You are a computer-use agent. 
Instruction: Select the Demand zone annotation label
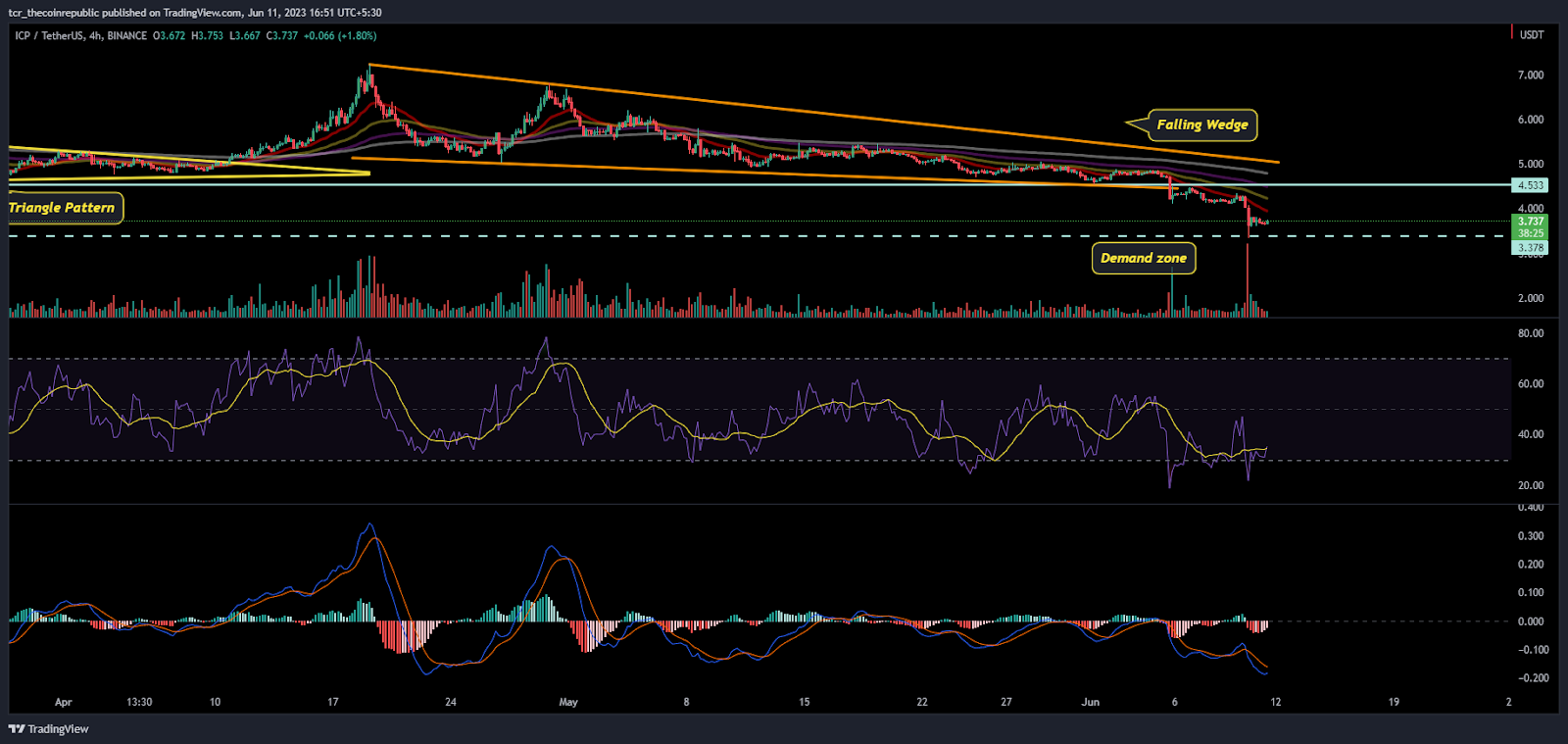(1144, 258)
